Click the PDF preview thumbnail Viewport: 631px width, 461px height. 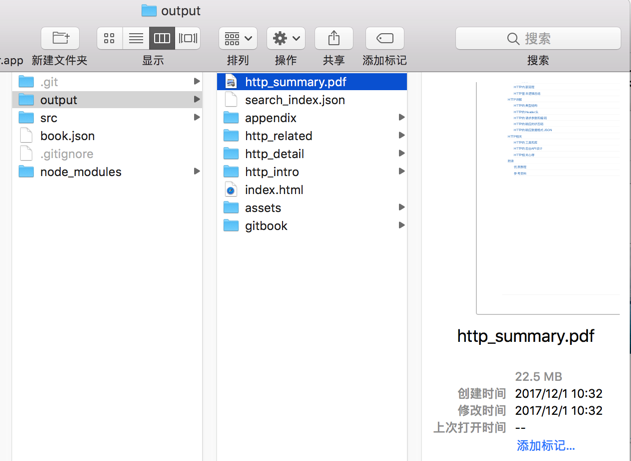coord(548,198)
